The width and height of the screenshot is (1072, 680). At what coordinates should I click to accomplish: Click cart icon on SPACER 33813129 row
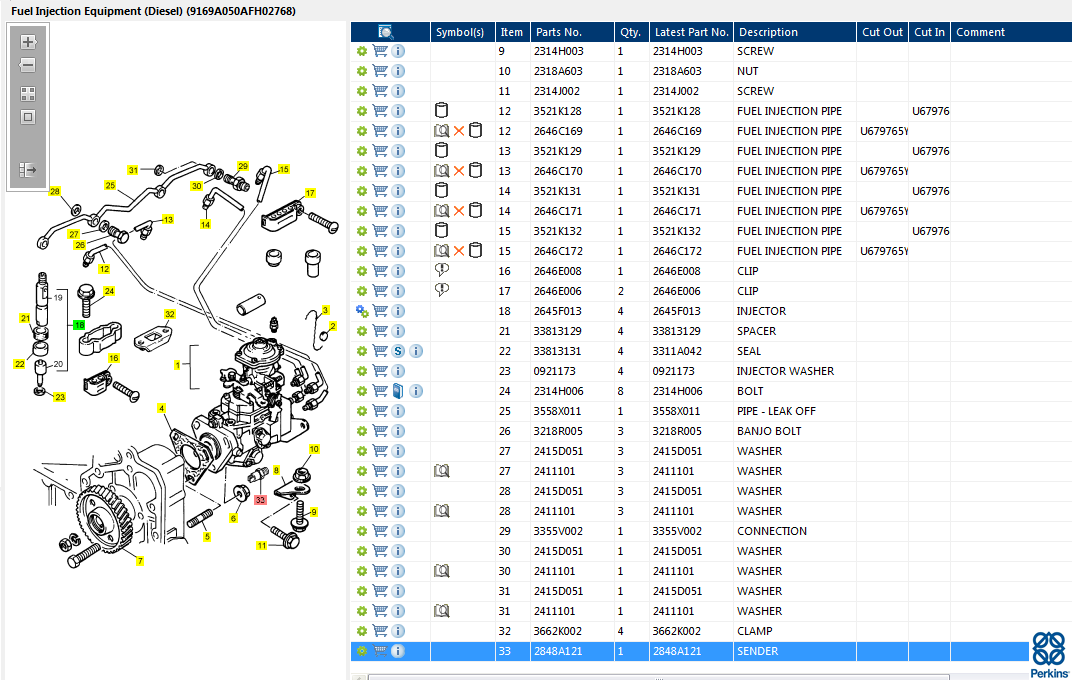point(380,331)
